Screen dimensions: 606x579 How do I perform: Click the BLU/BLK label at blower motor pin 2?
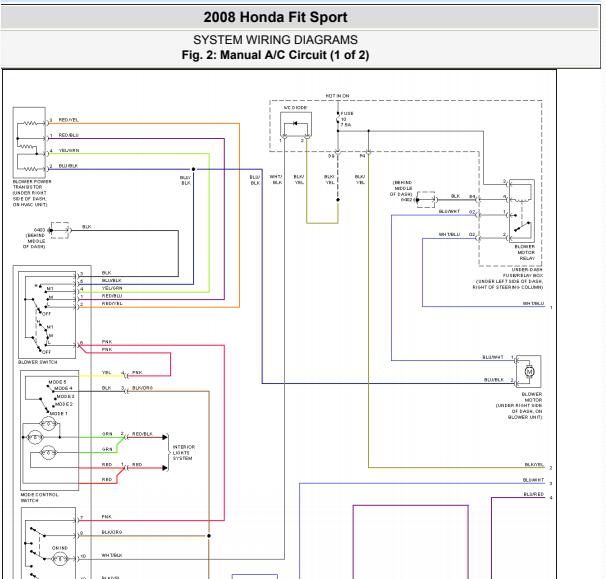click(494, 380)
